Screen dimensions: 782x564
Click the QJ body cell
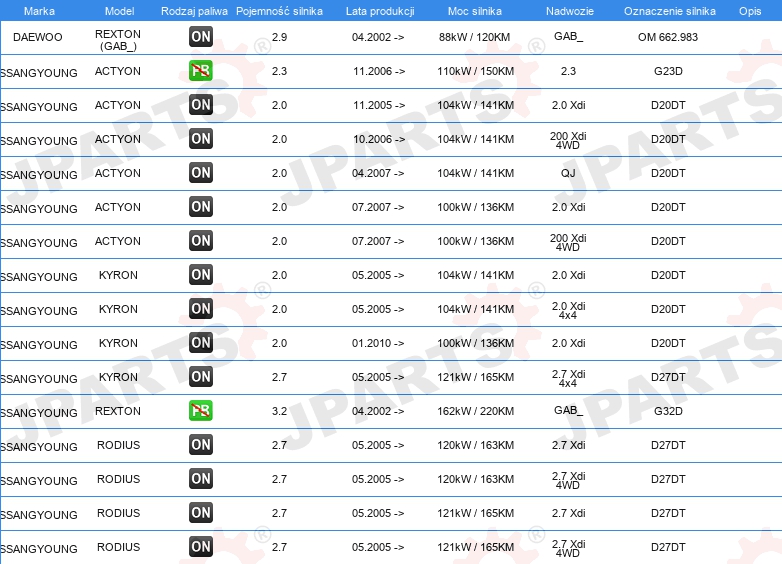click(568, 173)
